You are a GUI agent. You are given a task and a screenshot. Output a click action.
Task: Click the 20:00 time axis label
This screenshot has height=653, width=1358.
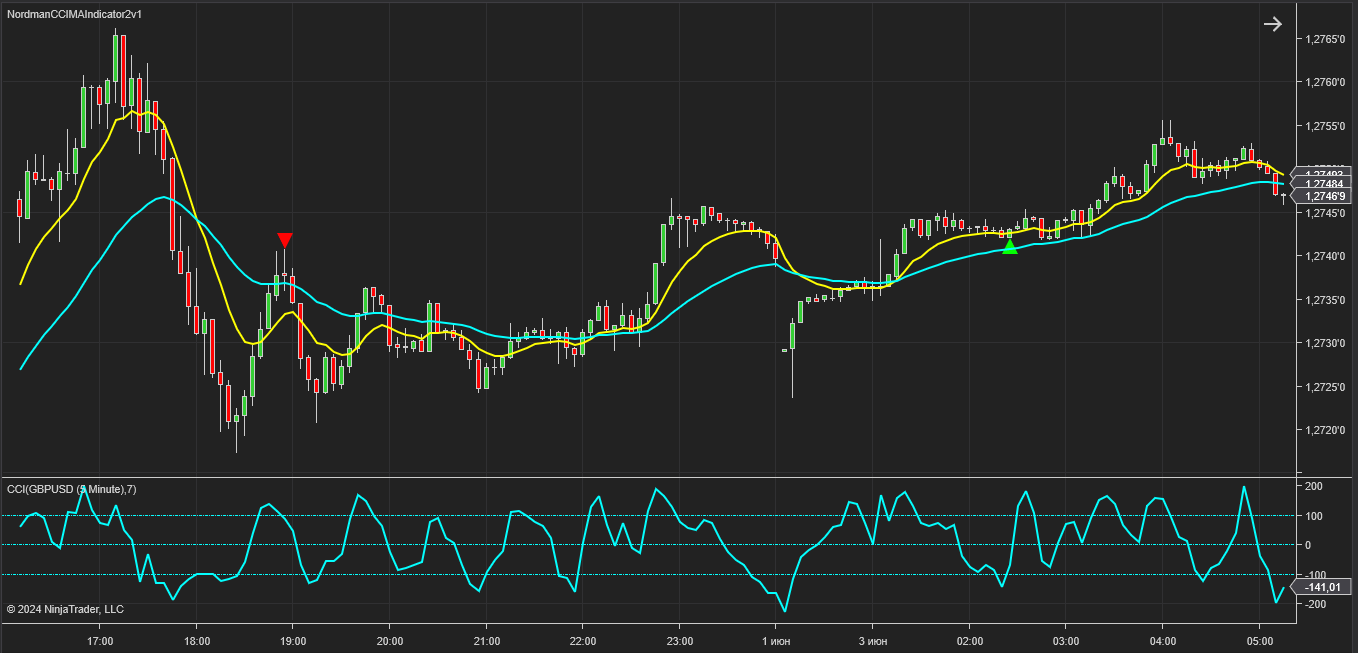(390, 641)
